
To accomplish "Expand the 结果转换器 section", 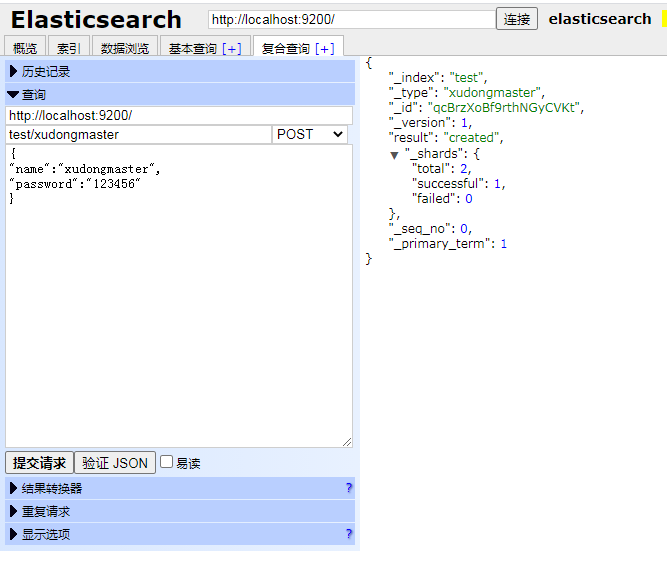I will [180, 488].
